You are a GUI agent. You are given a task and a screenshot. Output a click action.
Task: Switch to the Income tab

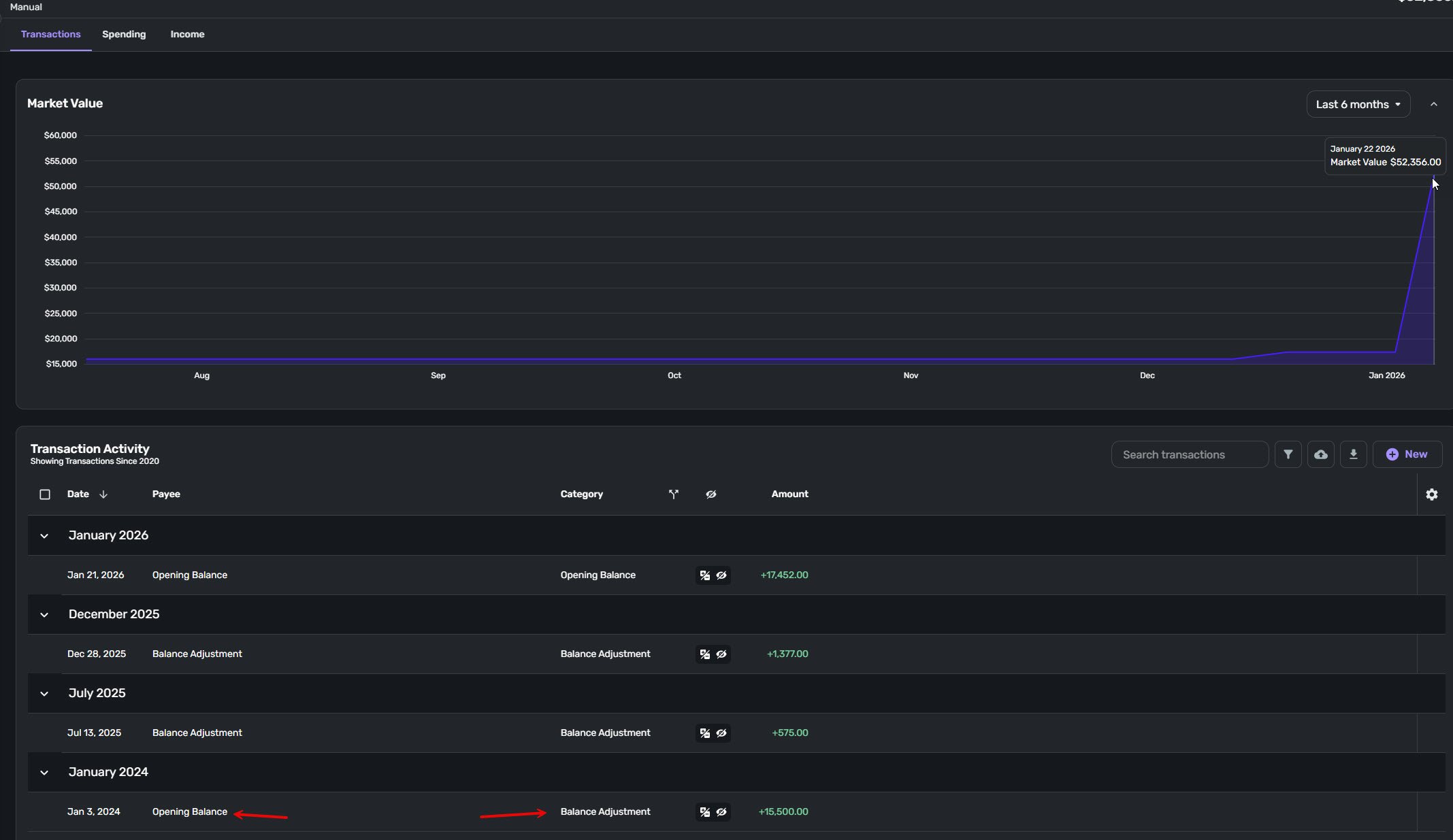187,34
